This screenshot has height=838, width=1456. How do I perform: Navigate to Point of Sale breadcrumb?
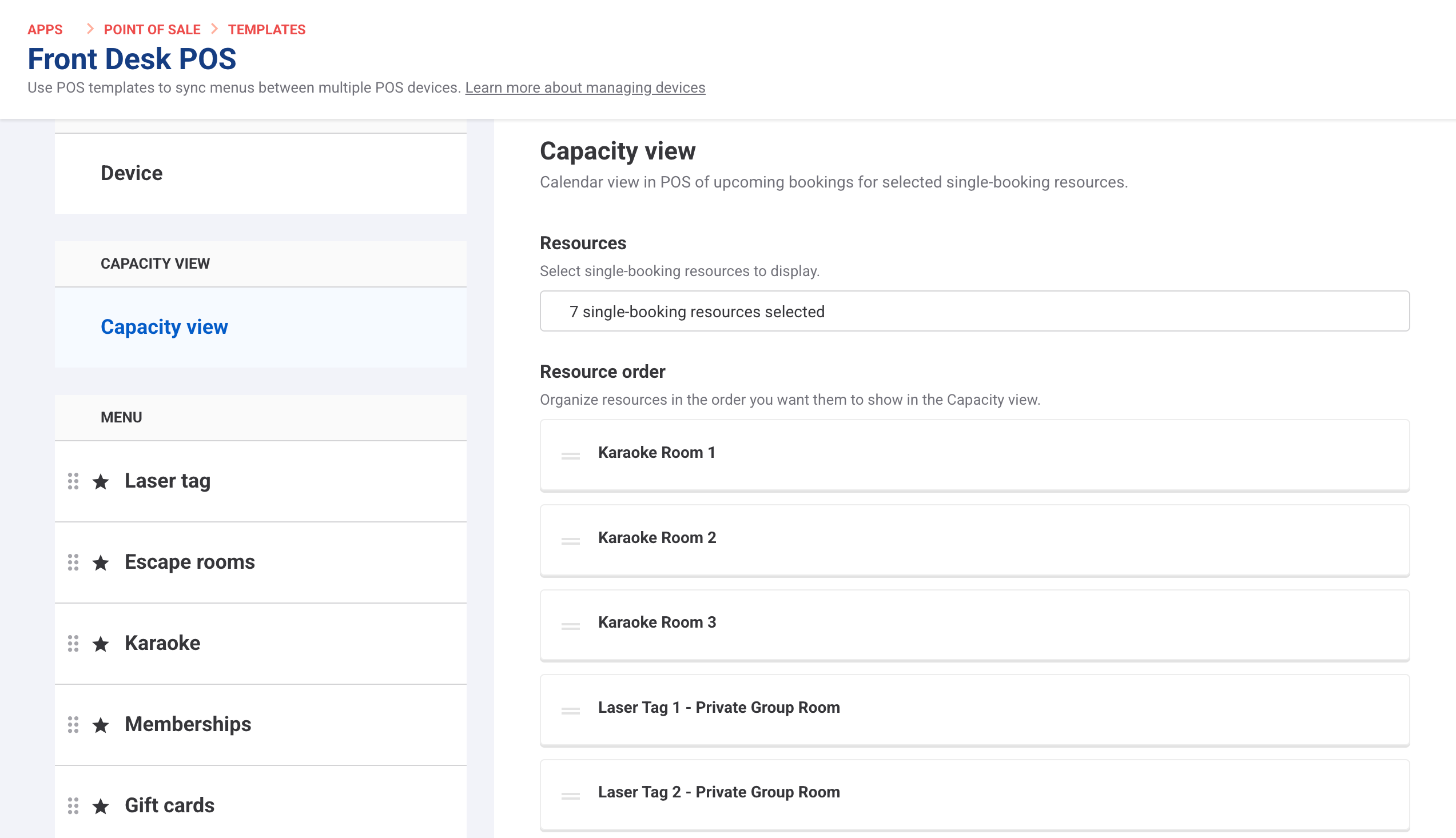pos(152,29)
